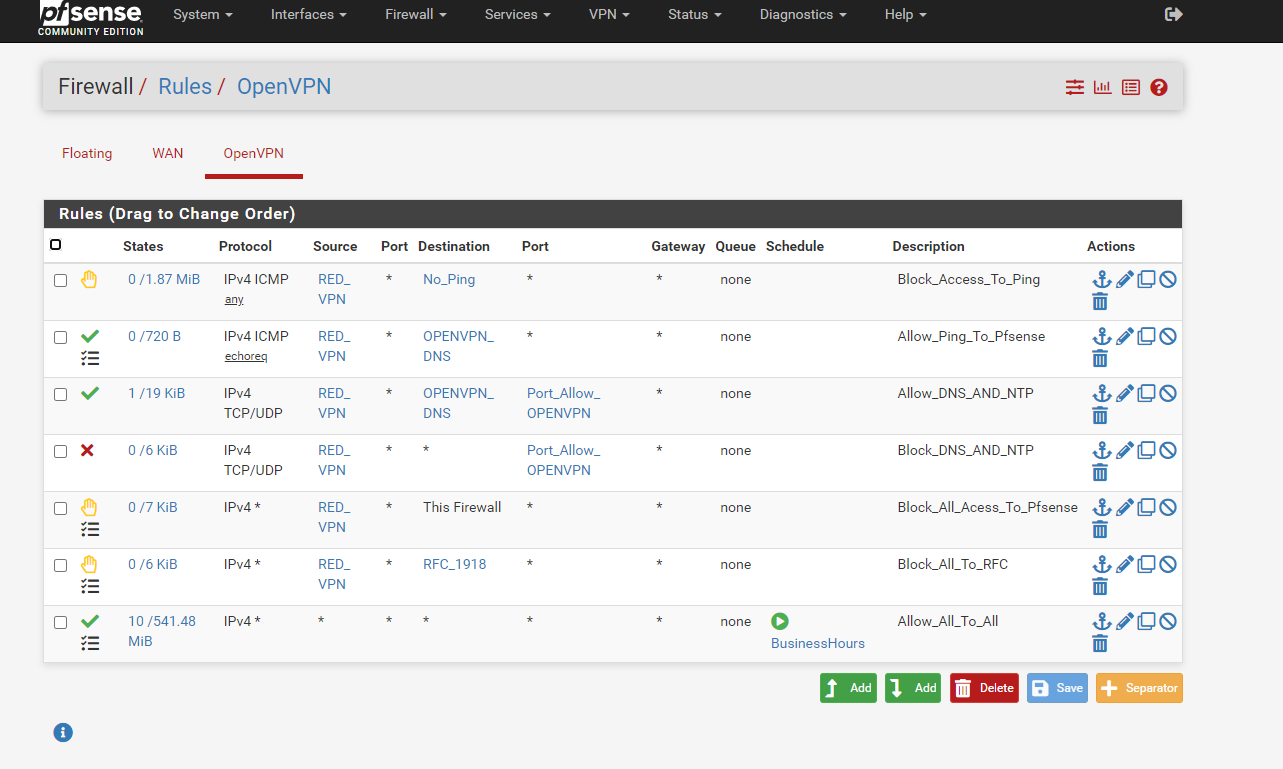This screenshot has width=1283, height=769.
Task: Delete the Block_All_To_RFC rule trash icon
Action: [1100, 587]
